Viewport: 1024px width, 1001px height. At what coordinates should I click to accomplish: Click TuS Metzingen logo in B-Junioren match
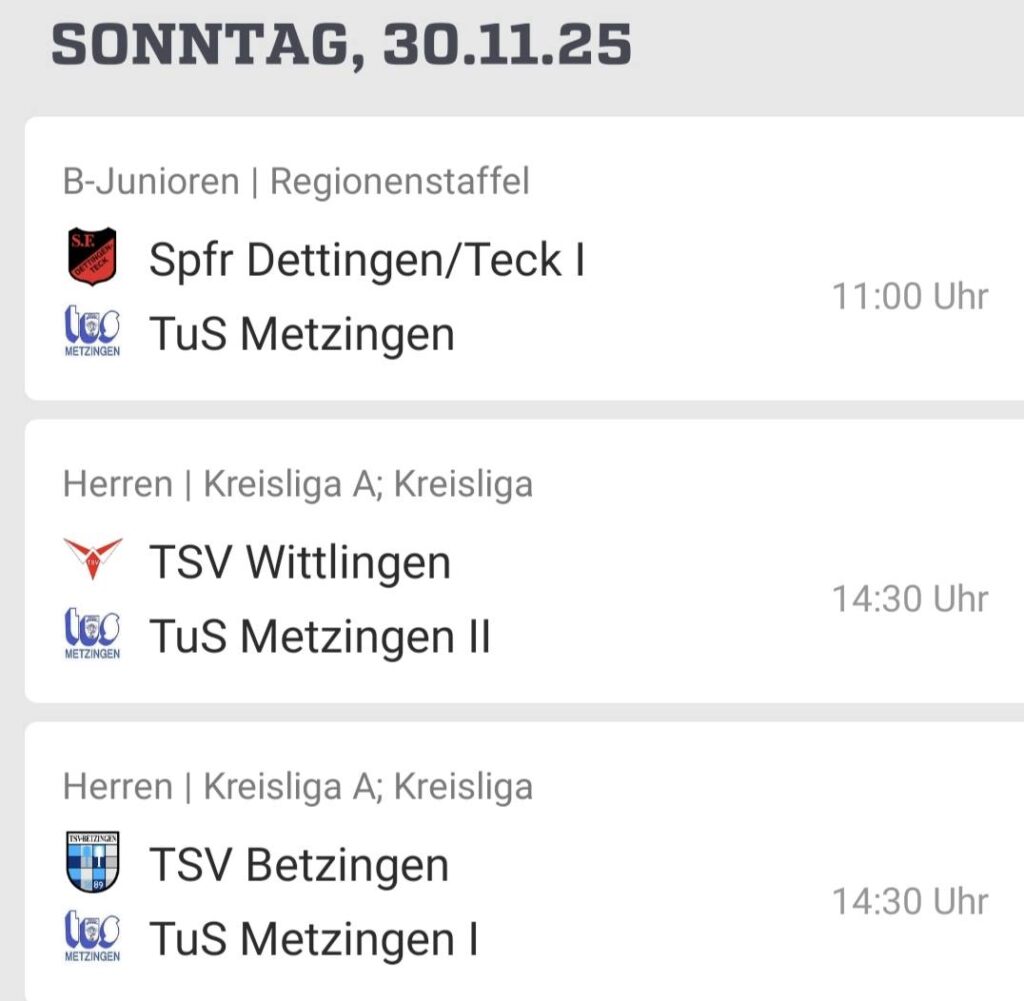[91, 334]
